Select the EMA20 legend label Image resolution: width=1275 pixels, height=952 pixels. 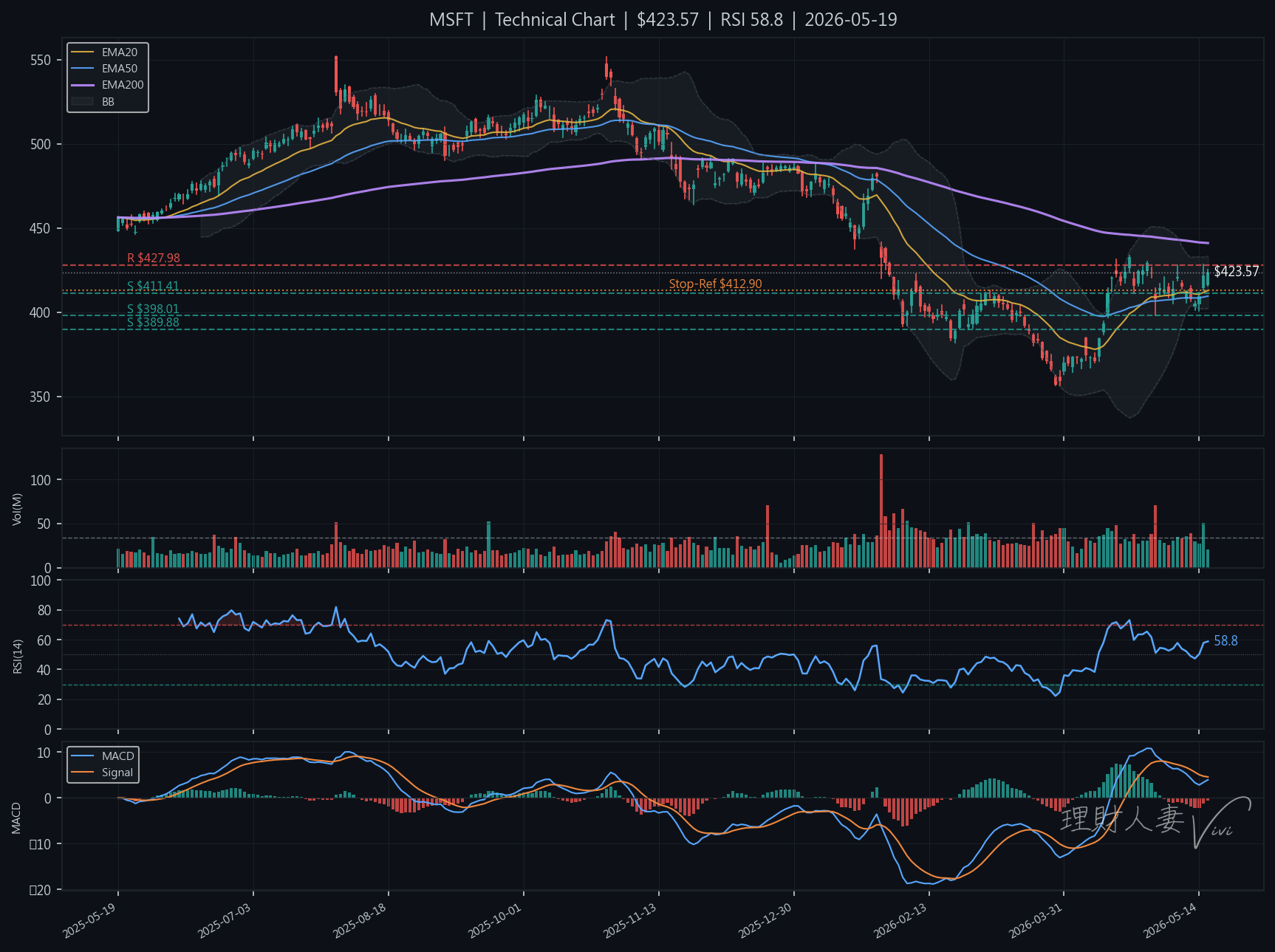coord(120,52)
